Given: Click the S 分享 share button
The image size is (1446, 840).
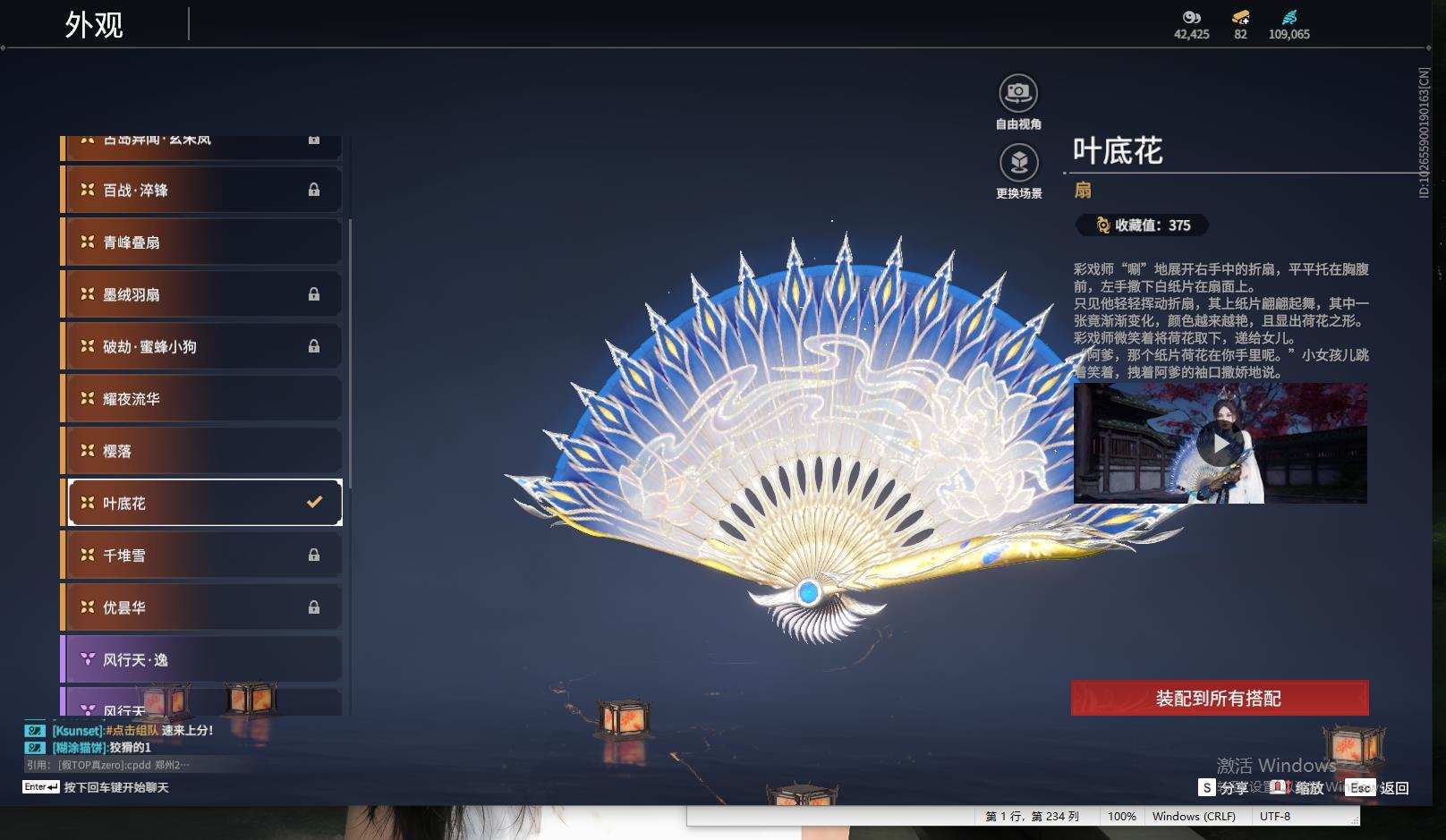Looking at the screenshot, I should click(1223, 787).
